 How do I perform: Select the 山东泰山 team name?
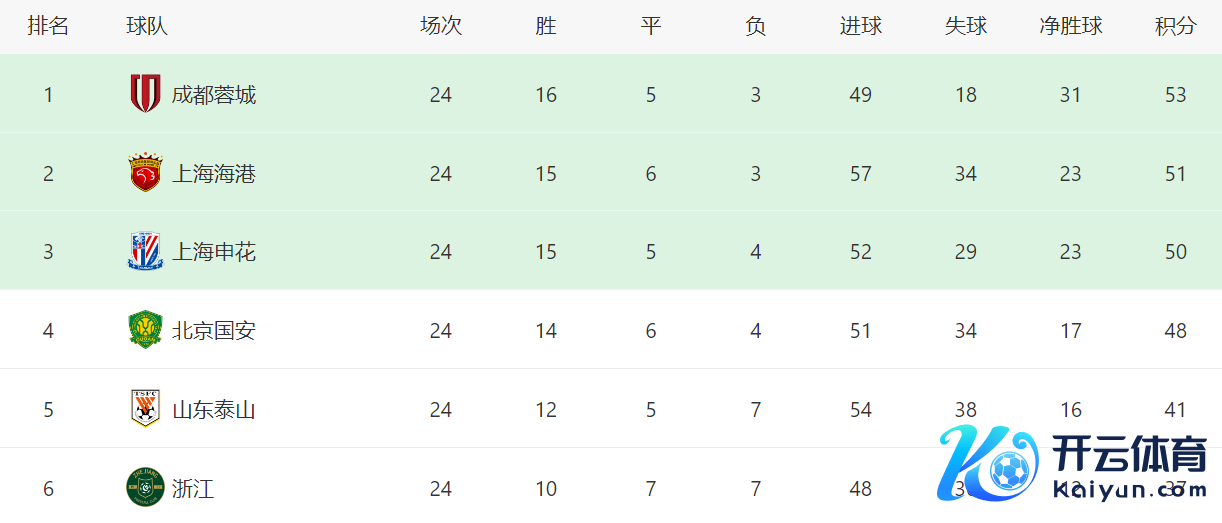coord(214,410)
